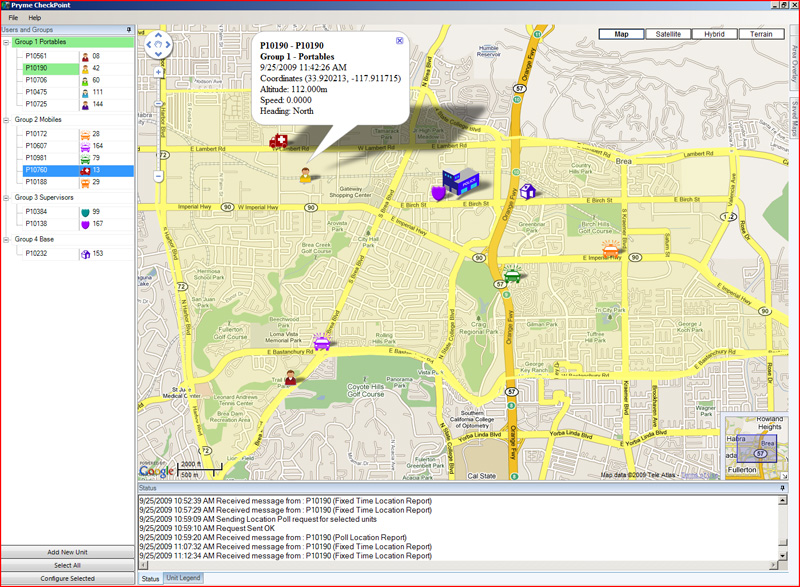Click the base house icon beside P10232
This screenshot has height=587, width=800.
[x=85, y=254]
